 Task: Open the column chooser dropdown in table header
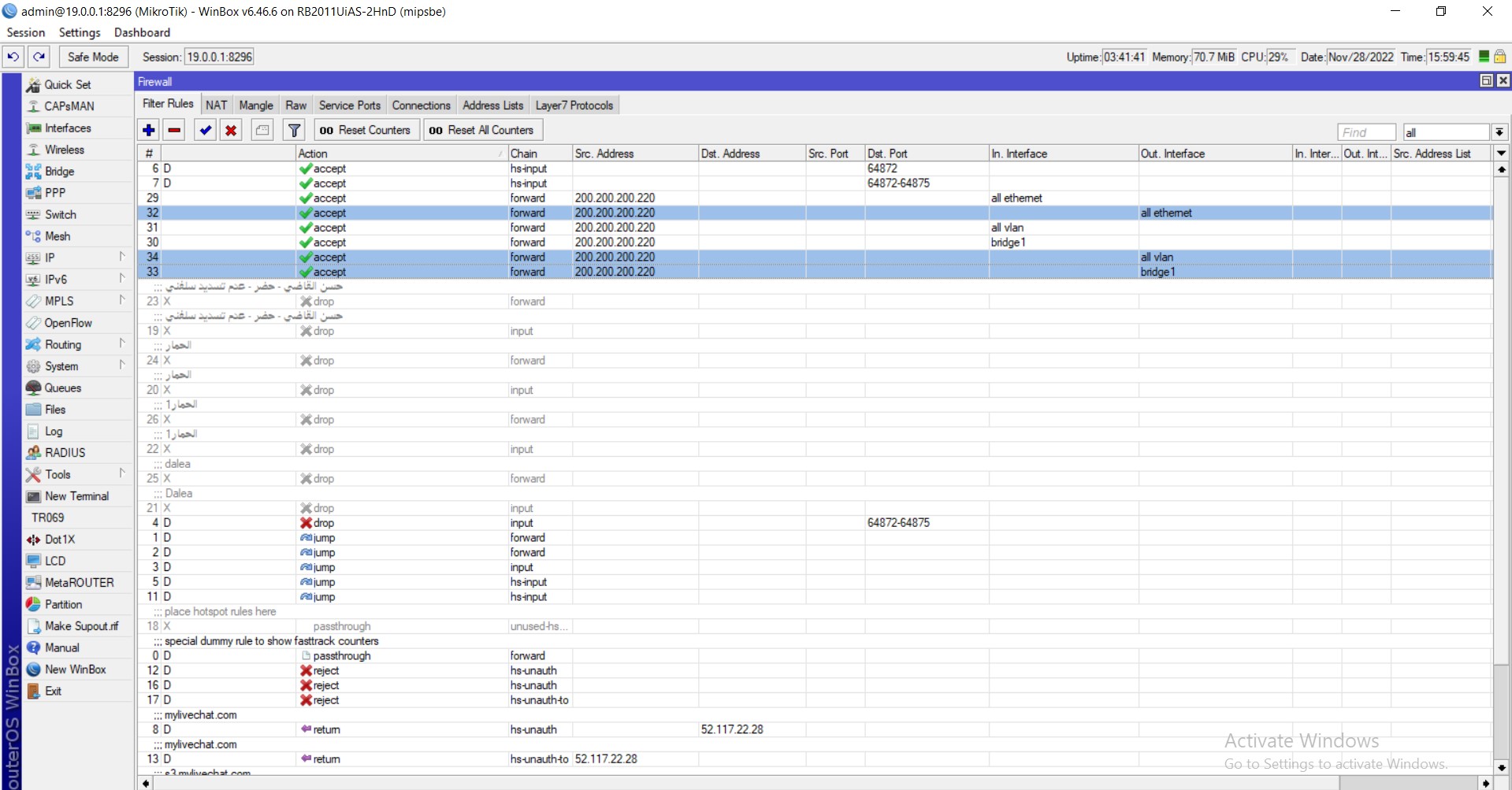tap(1501, 154)
